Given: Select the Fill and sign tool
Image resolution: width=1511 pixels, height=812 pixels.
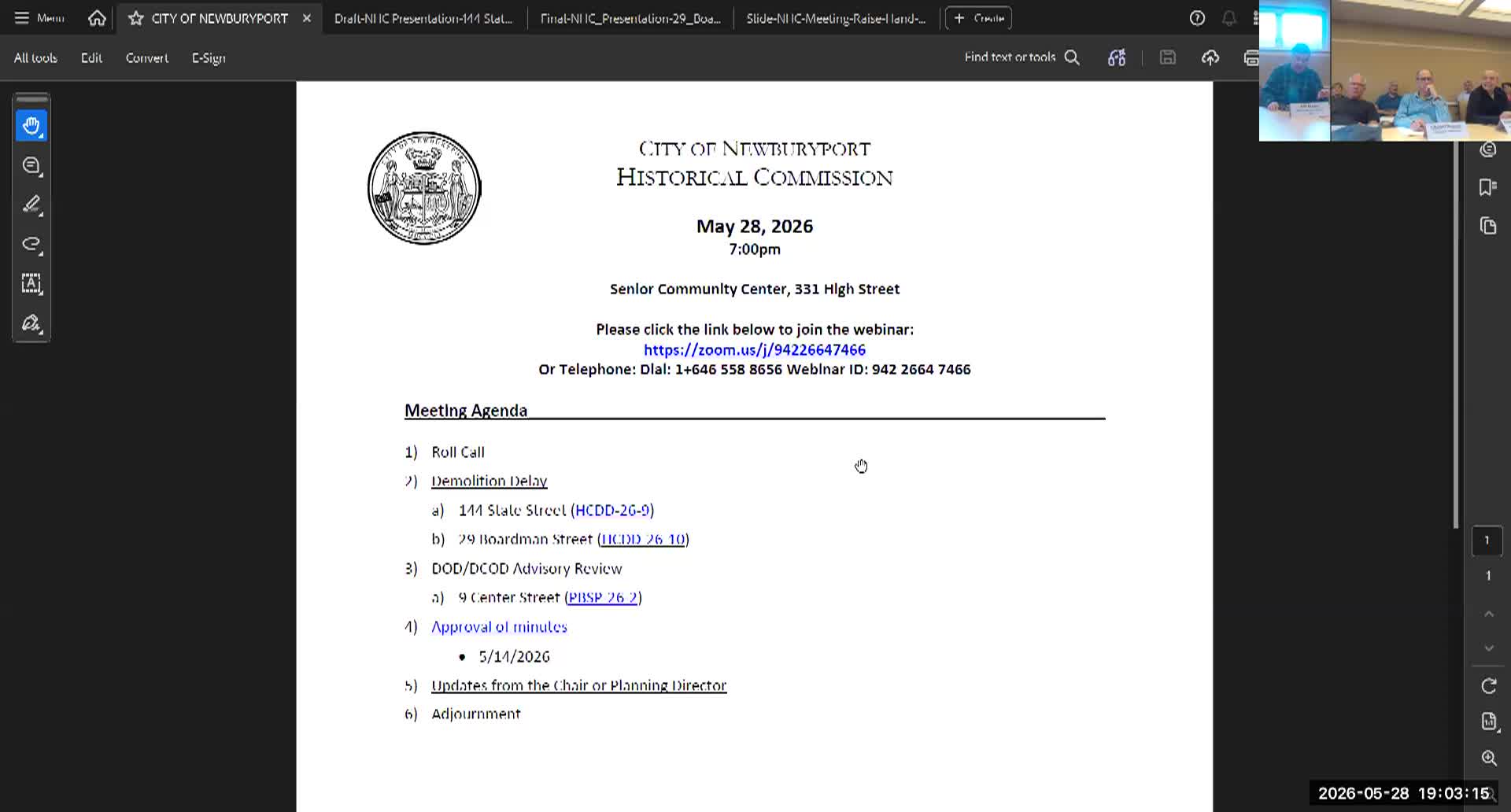Looking at the screenshot, I should coord(31,323).
